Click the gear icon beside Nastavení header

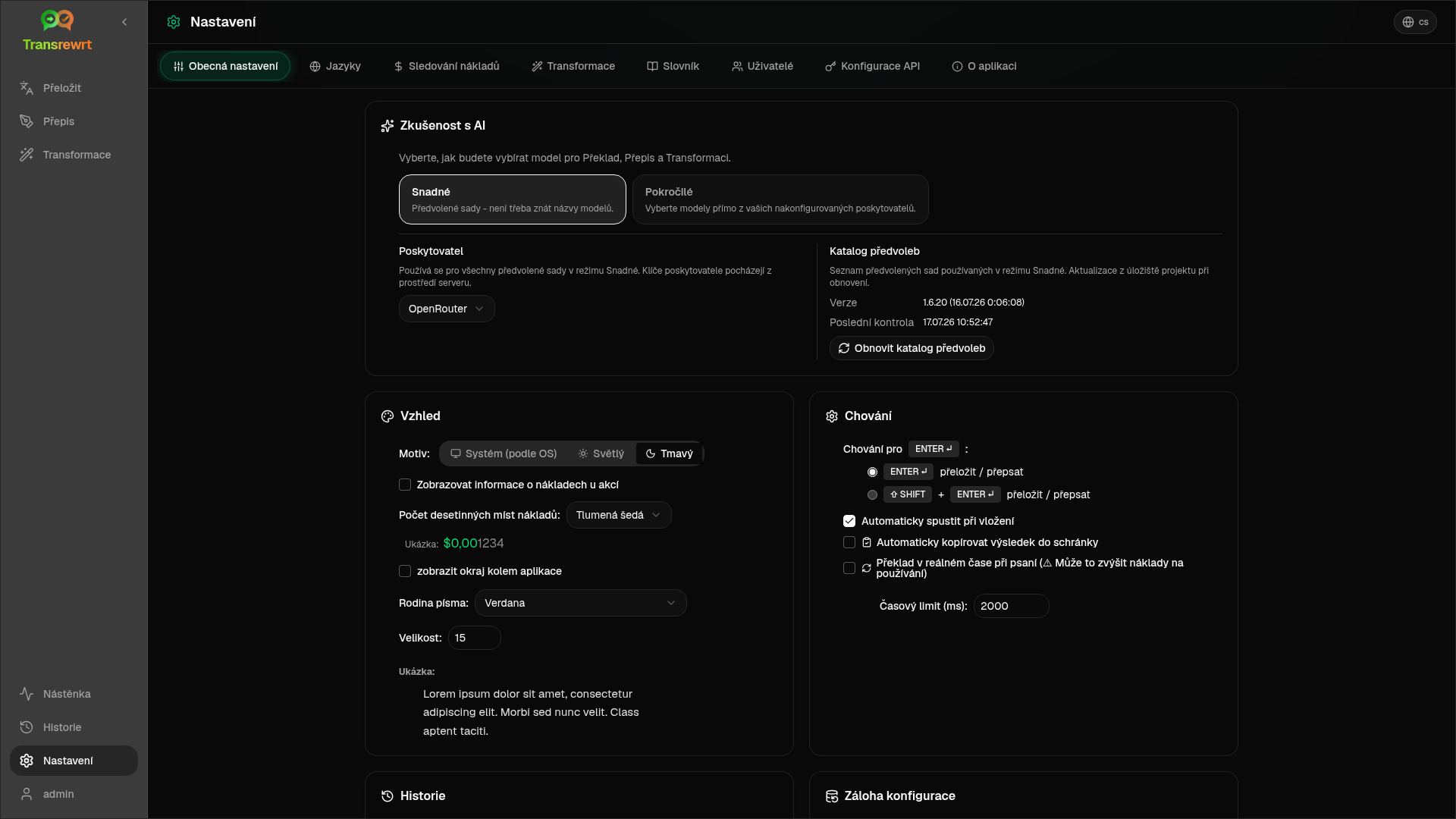174,22
